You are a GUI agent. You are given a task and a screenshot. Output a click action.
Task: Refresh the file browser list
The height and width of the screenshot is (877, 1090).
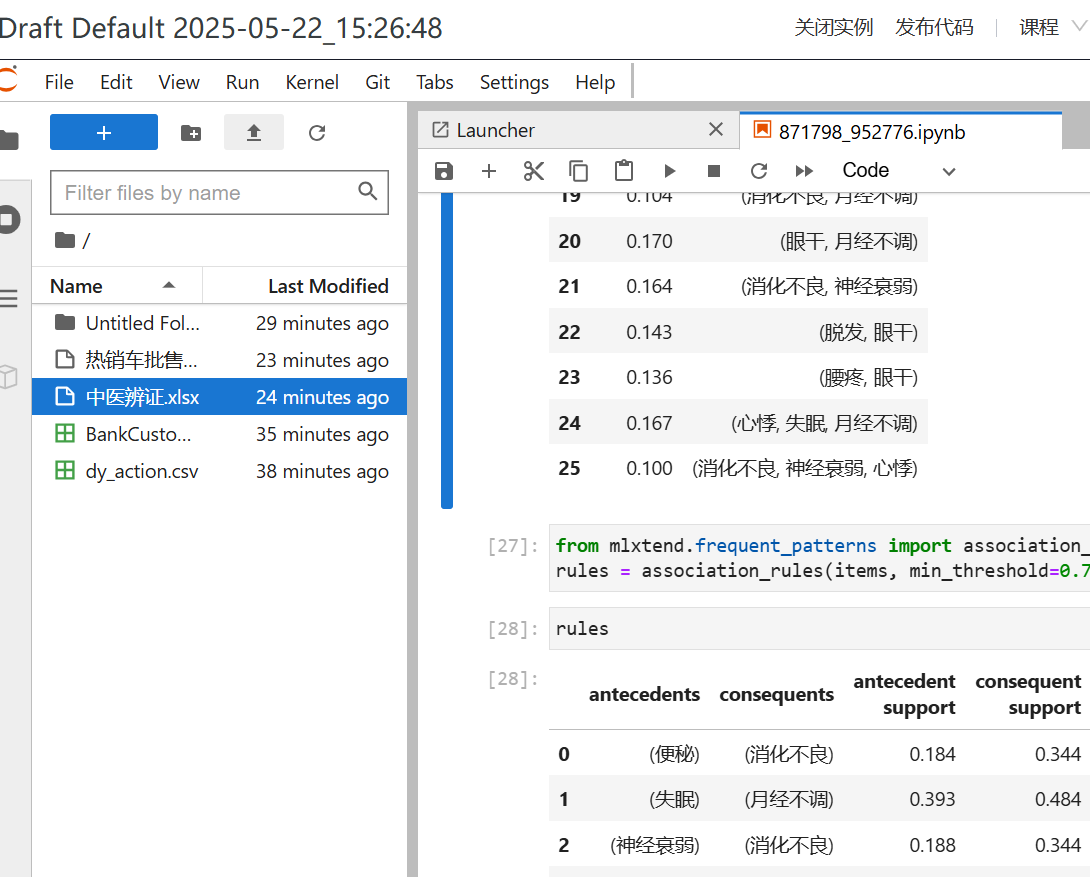pos(317,133)
